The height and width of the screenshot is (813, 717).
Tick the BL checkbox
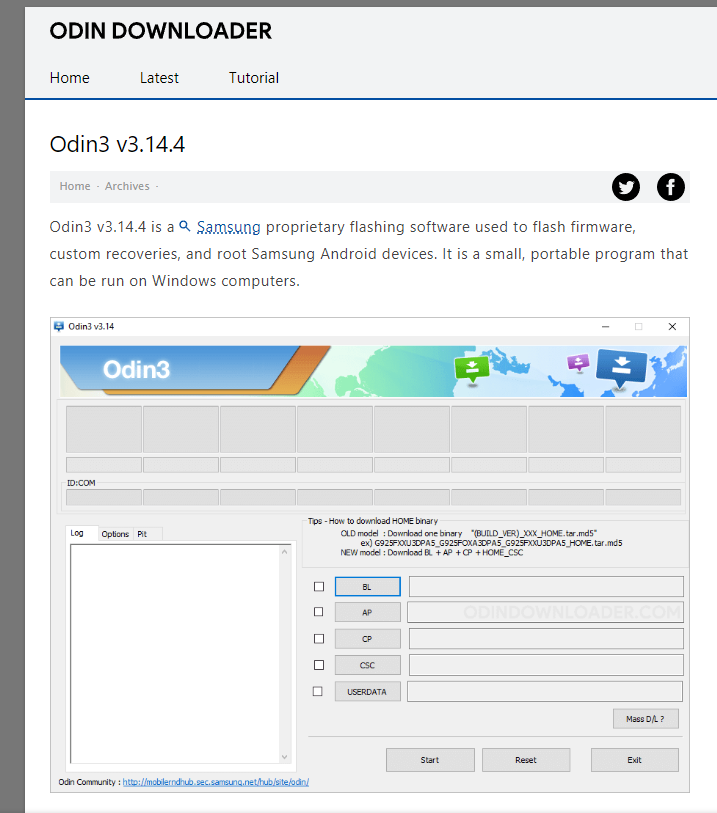(x=319, y=586)
